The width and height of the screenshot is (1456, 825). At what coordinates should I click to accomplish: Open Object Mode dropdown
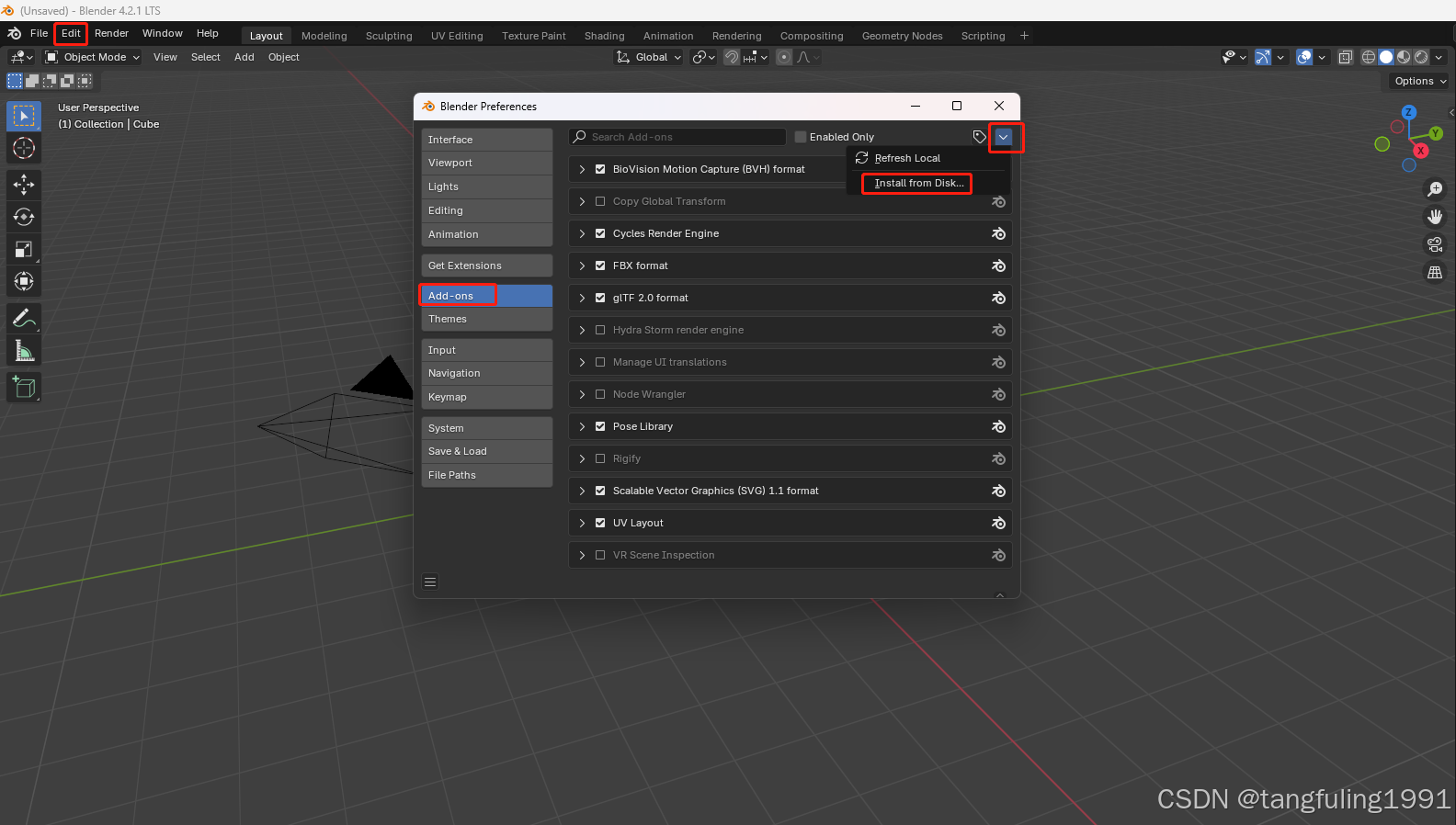[x=93, y=57]
